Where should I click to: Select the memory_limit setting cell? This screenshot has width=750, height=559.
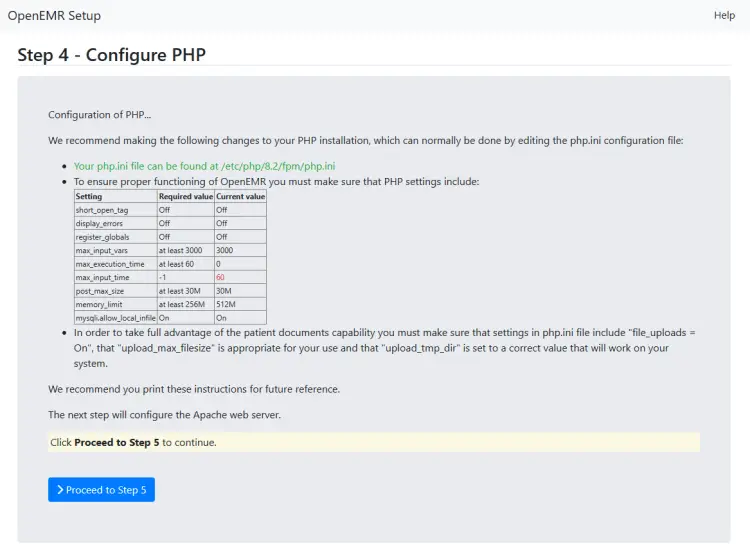point(97,303)
